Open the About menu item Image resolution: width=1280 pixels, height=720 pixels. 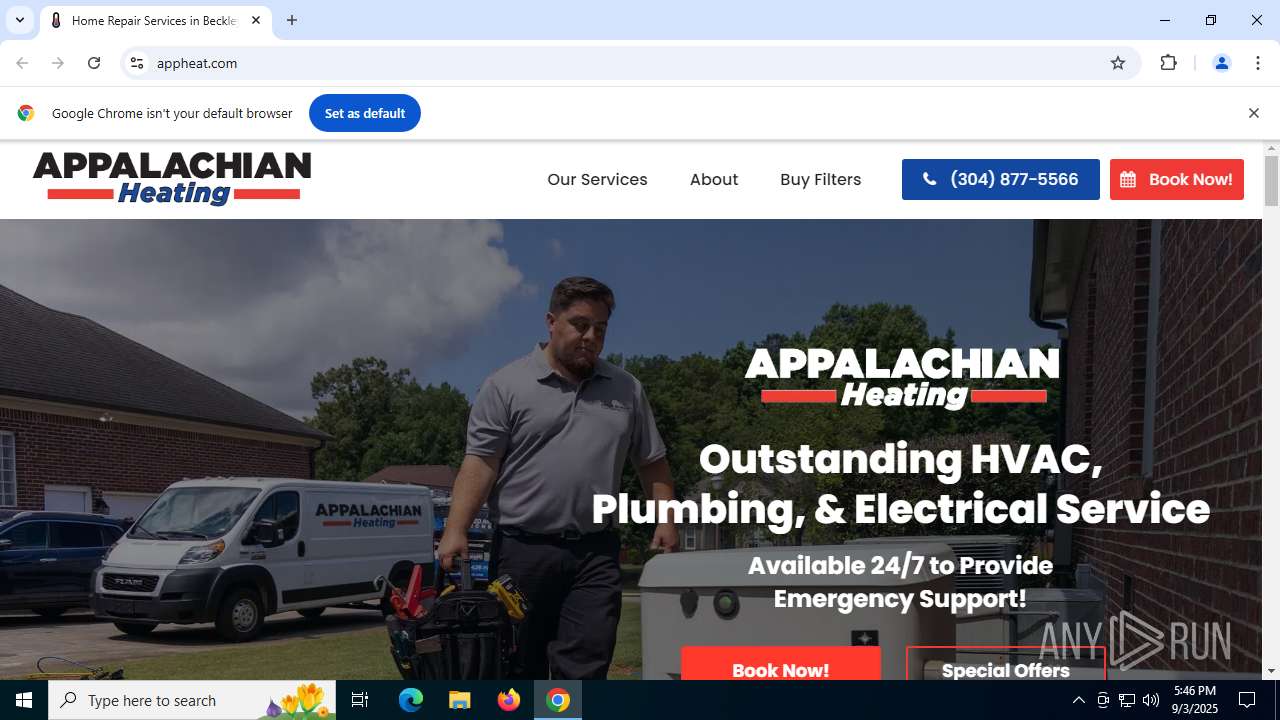tap(714, 180)
